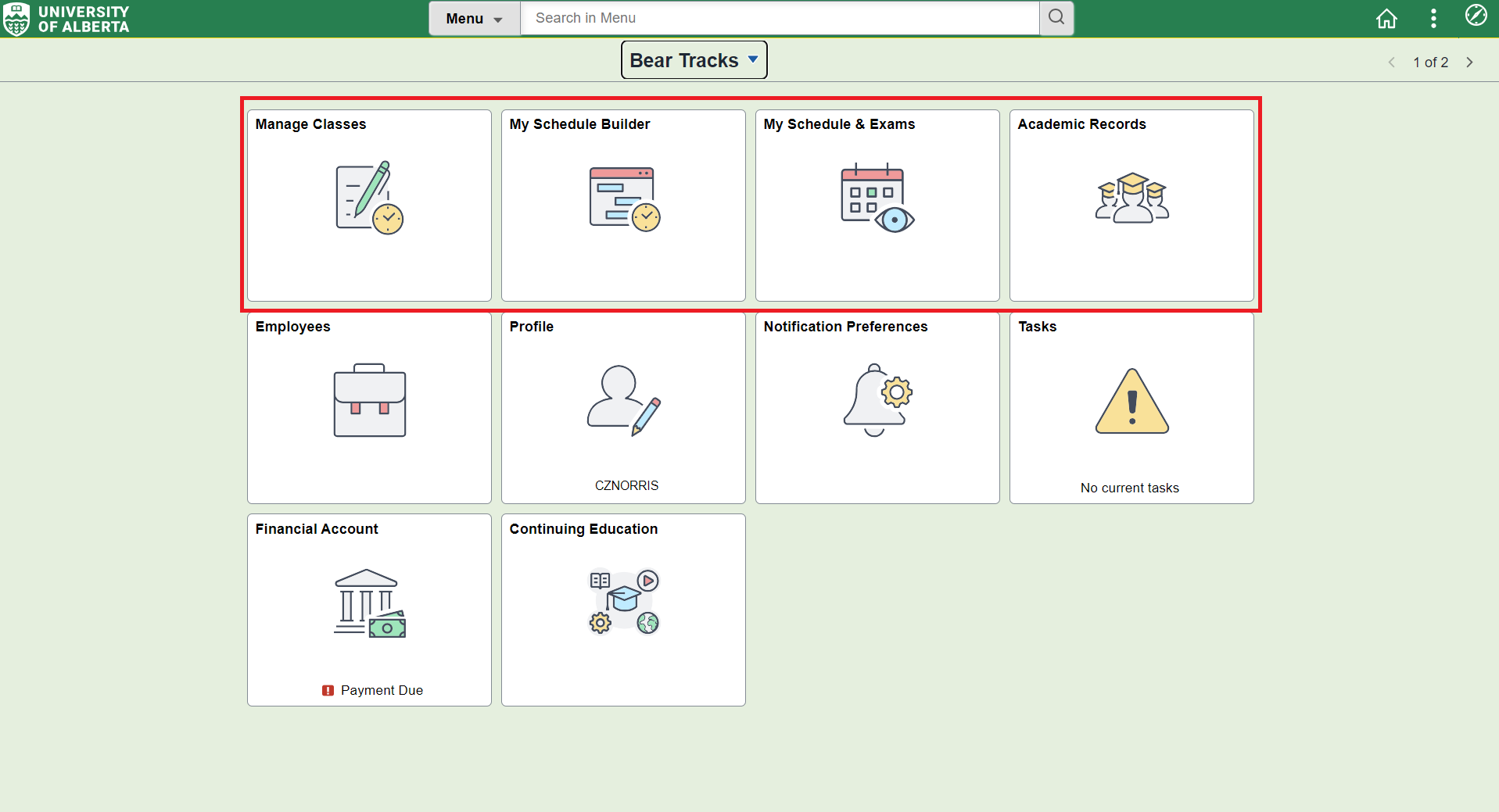
Task: Click the Notification Preferences tile title
Action: point(845,327)
